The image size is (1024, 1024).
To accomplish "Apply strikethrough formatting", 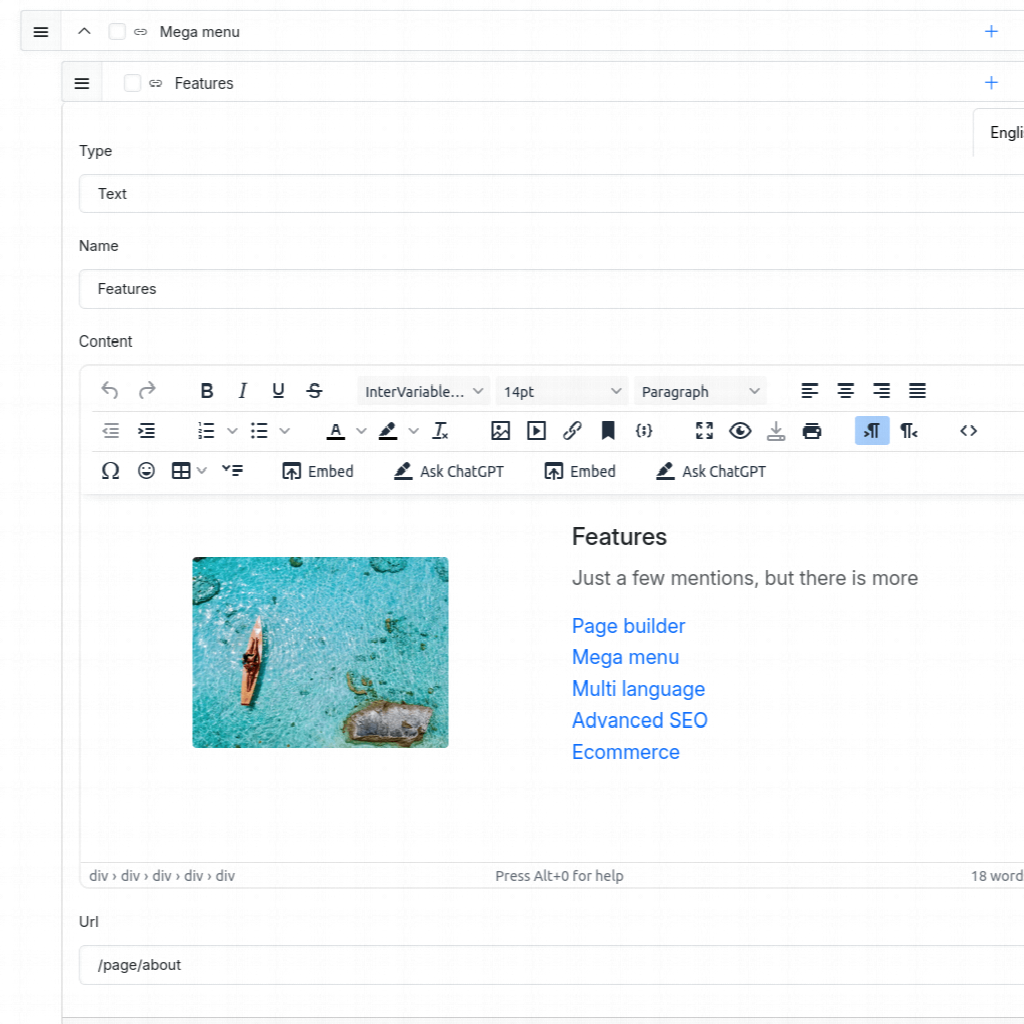I will click(314, 391).
